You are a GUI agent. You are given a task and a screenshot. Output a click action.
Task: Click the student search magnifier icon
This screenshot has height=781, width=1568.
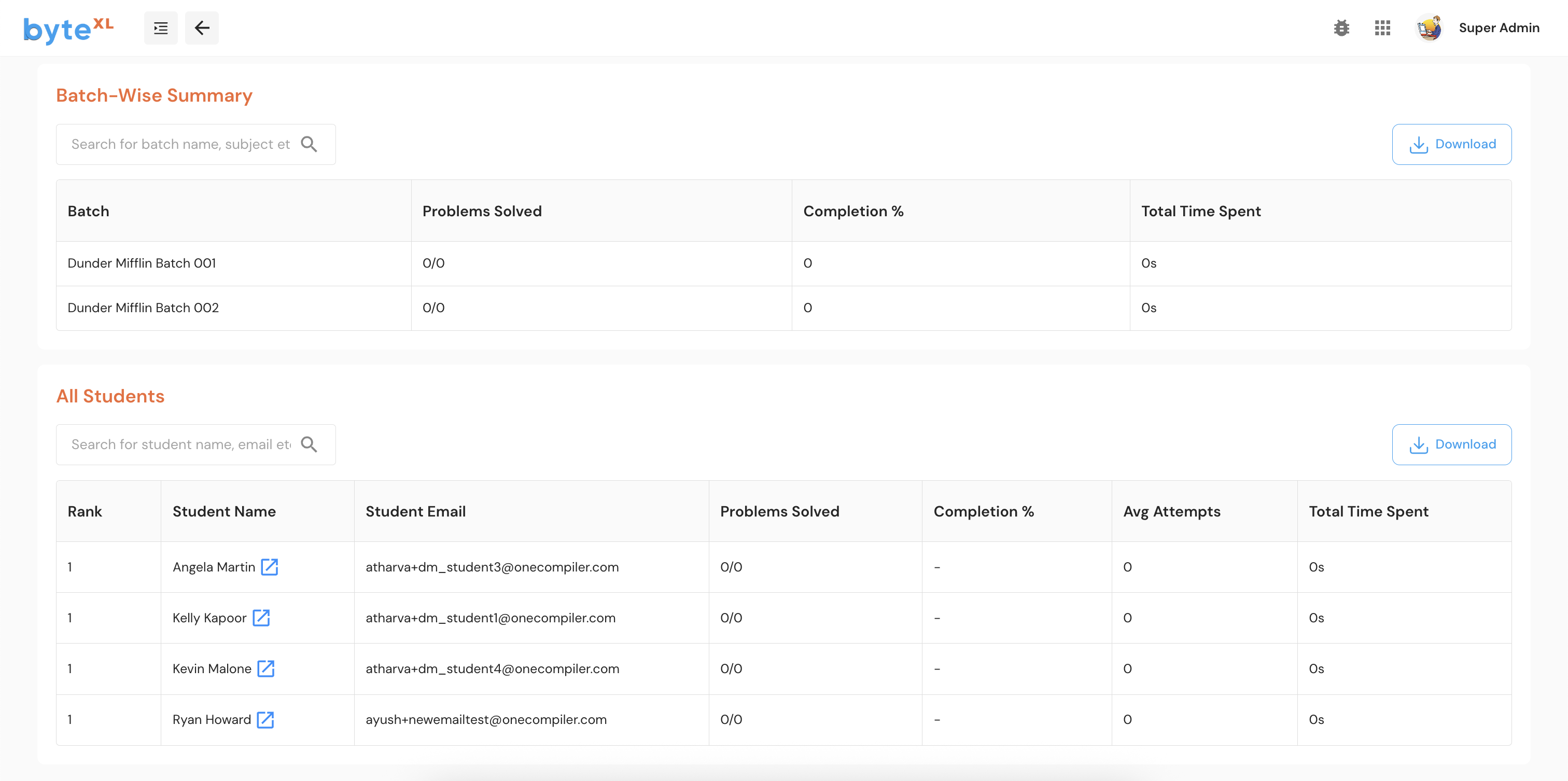pyautogui.click(x=309, y=444)
